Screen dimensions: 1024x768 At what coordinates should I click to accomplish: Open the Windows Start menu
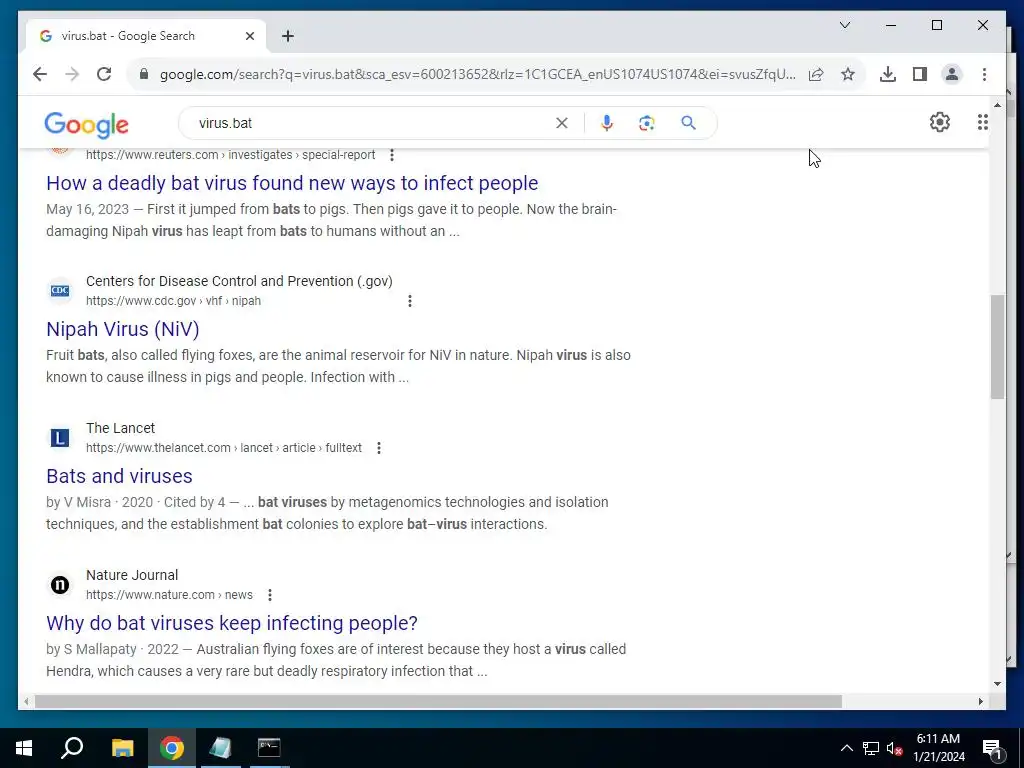tap(24, 748)
